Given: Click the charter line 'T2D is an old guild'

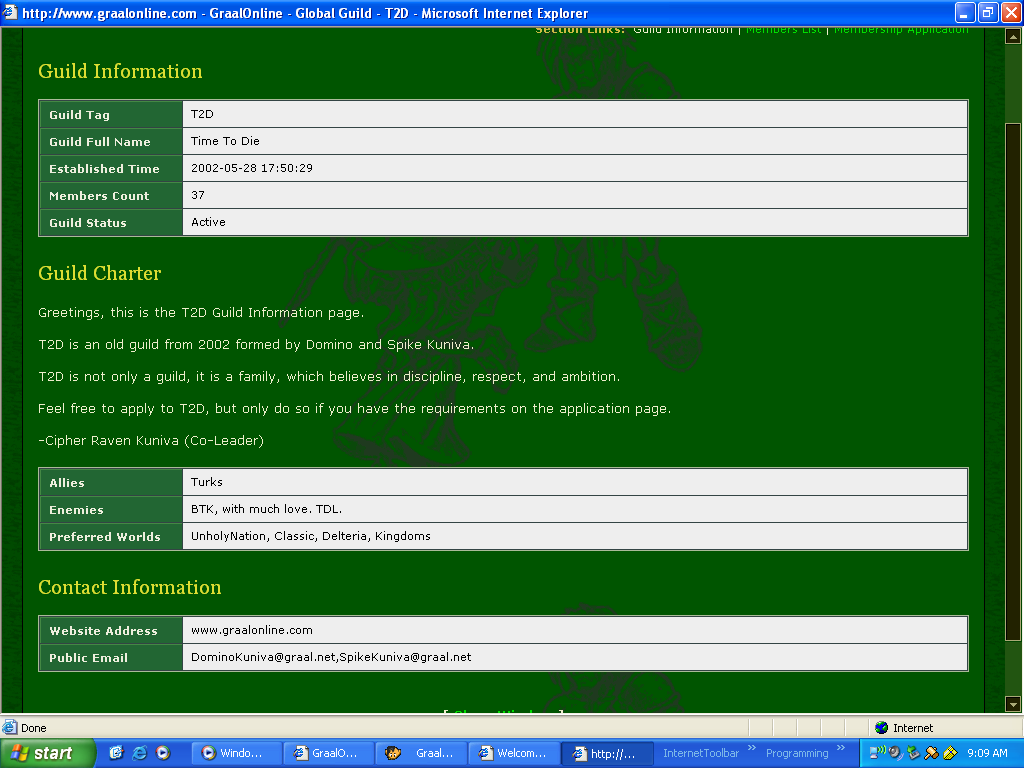Looking at the screenshot, I should click(x=256, y=345).
